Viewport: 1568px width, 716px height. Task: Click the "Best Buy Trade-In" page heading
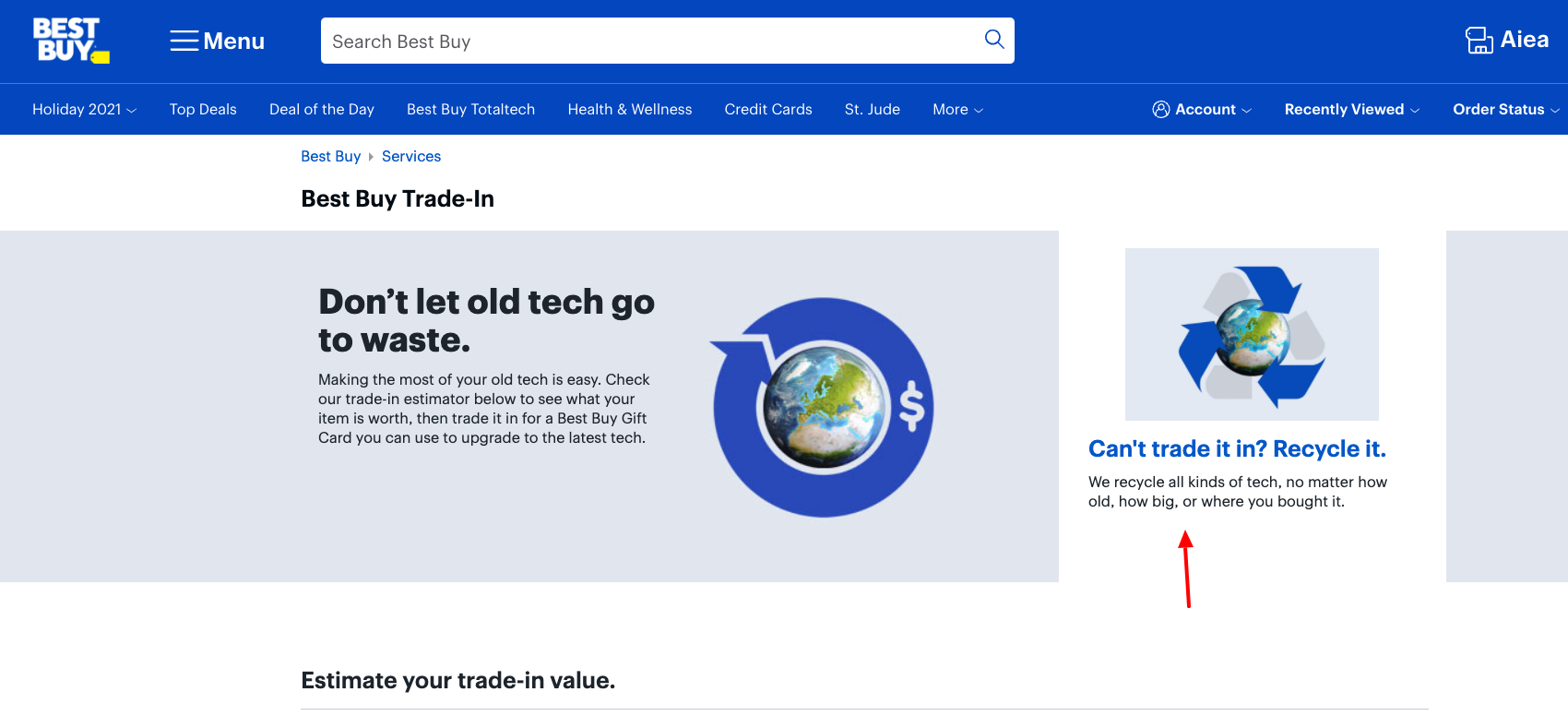[x=398, y=198]
